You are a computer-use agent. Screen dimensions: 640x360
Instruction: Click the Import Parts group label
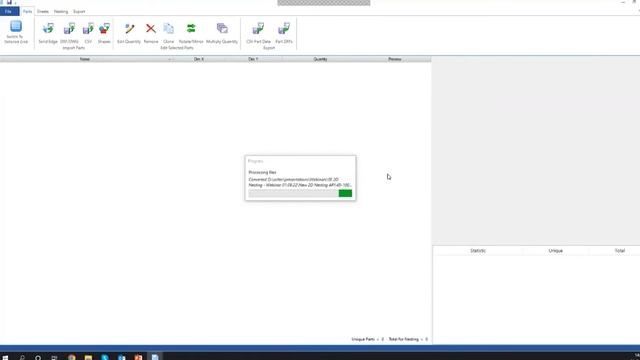click(x=74, y=48)
